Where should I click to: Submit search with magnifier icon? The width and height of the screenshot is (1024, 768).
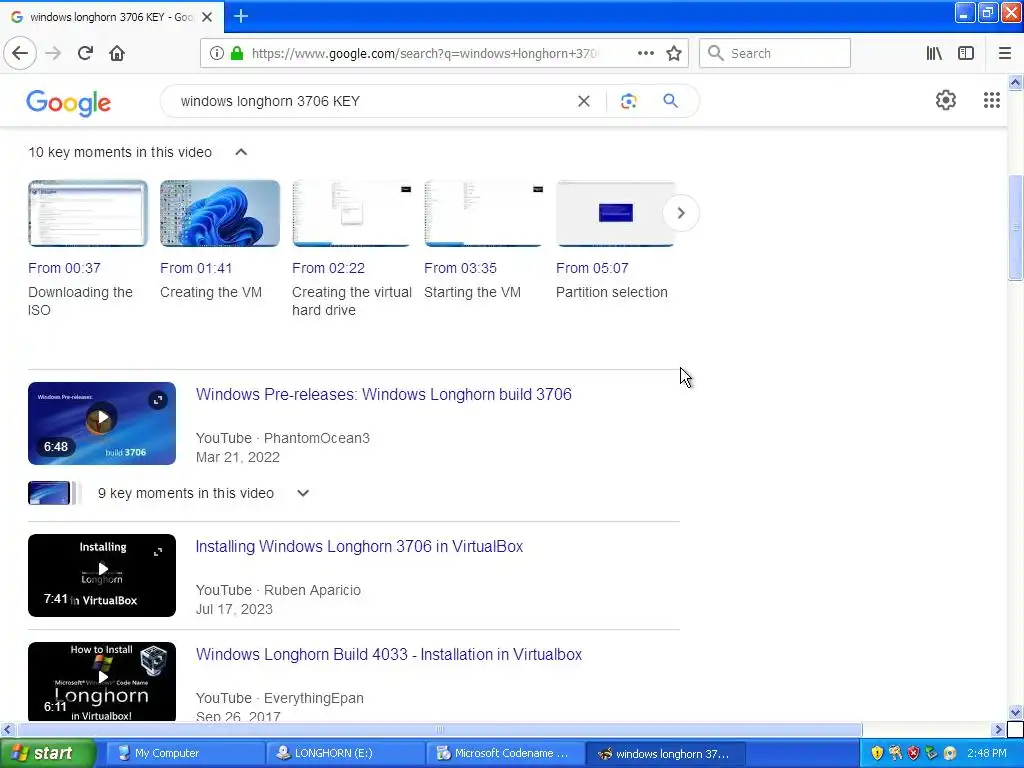[670, 101]
